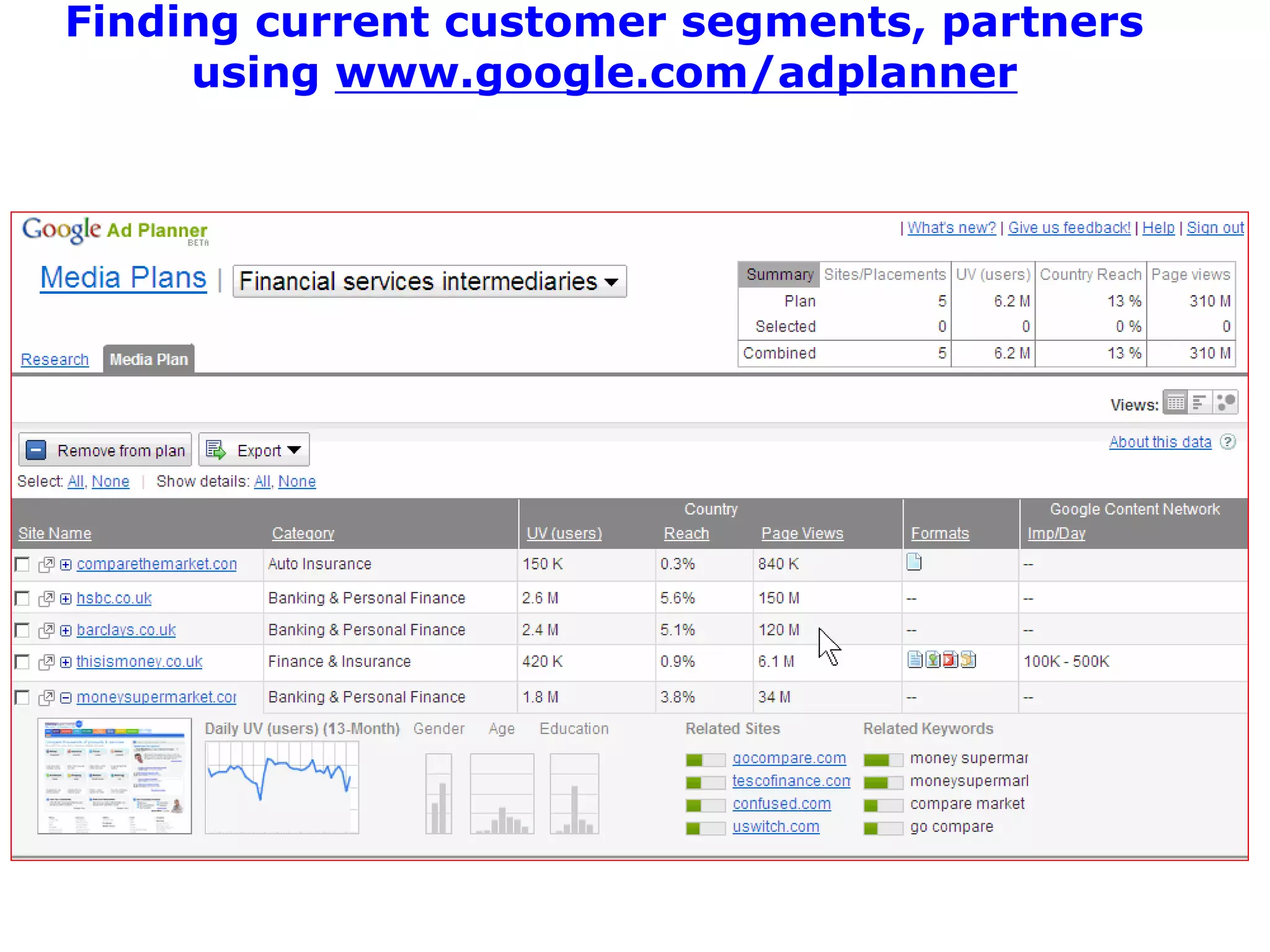Select the Media Plan tab

[x=149, y=359]
